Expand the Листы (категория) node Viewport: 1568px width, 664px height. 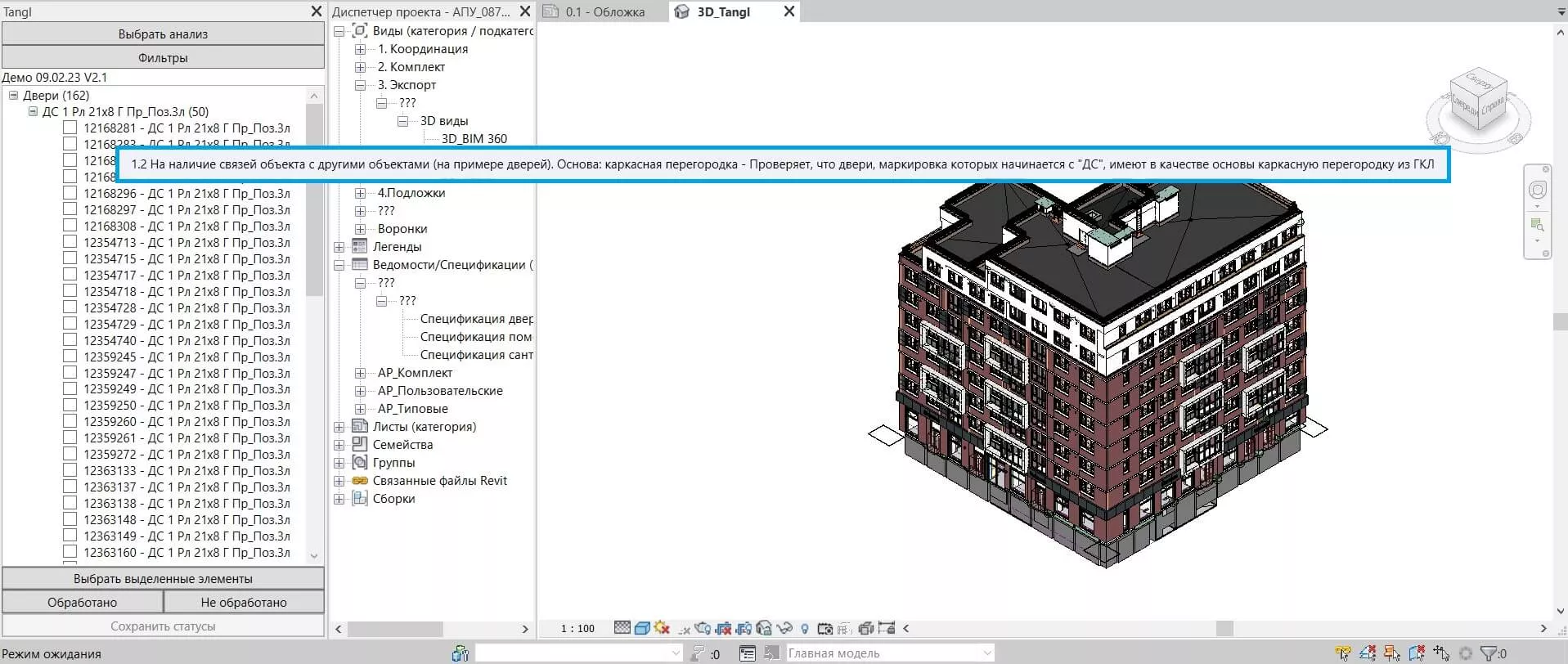[339, 427]
